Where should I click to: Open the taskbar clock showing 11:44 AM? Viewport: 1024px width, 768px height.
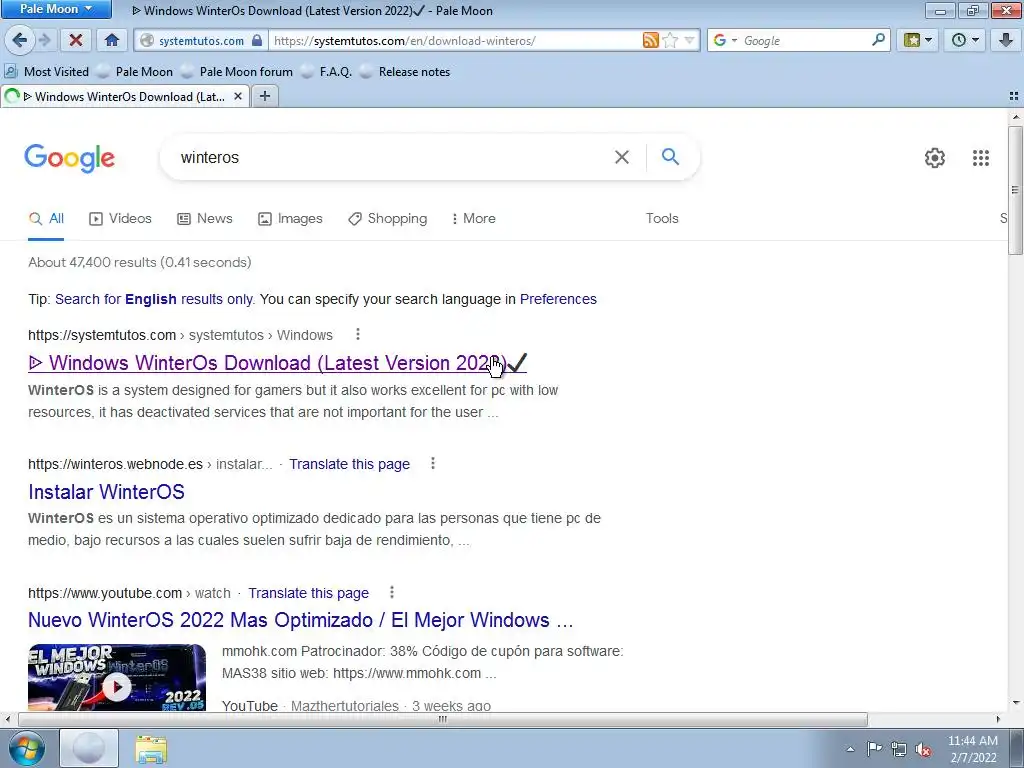pos(973,749)
